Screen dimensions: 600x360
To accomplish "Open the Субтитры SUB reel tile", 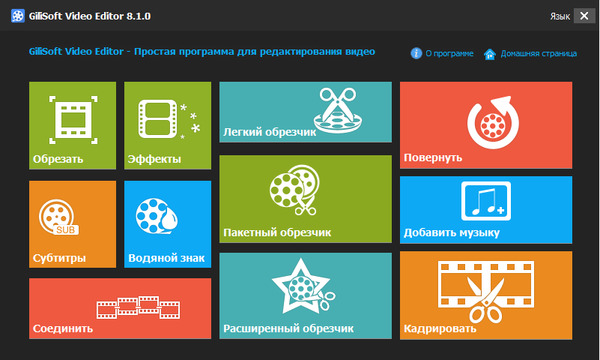I will point(72,224).
